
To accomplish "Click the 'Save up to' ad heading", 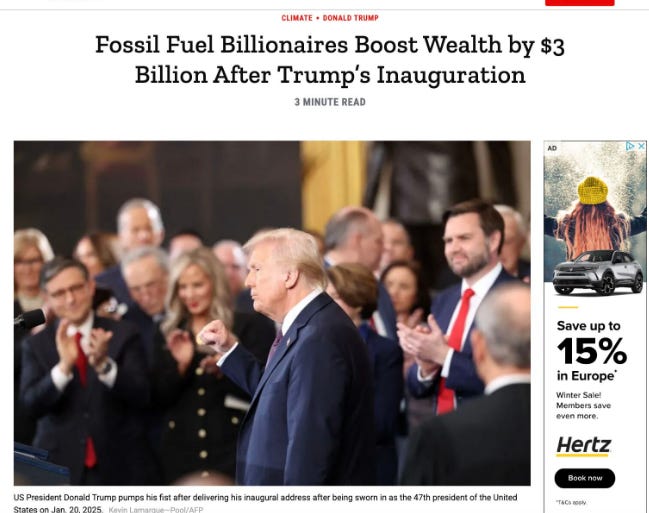I will [588, 326].
